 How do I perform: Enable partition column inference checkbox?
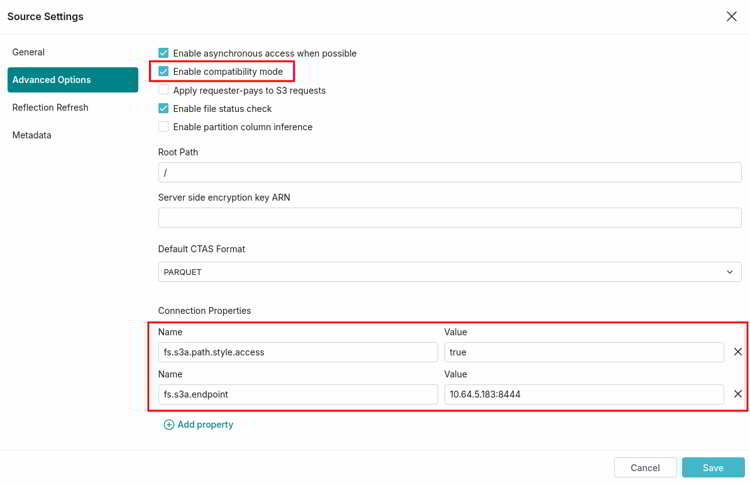point(164,127)
